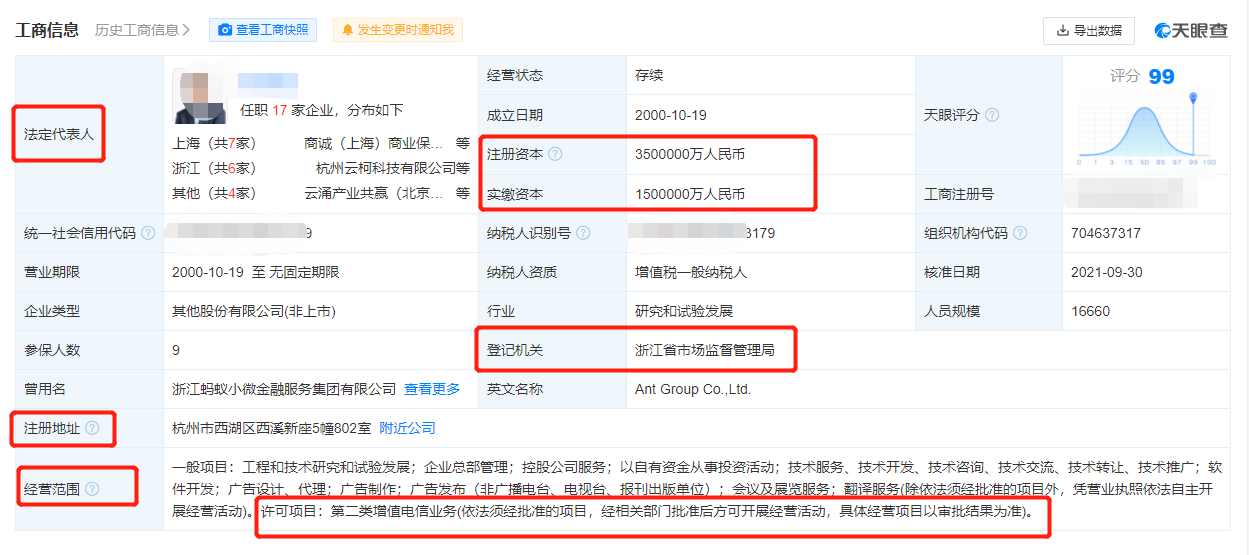Click the 工商信息 section heading

(x=47, y=30)
